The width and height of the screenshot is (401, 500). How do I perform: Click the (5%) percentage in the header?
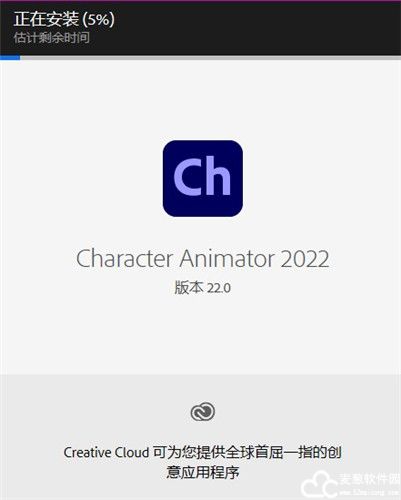pyautogui.click(x=98, y=19)
